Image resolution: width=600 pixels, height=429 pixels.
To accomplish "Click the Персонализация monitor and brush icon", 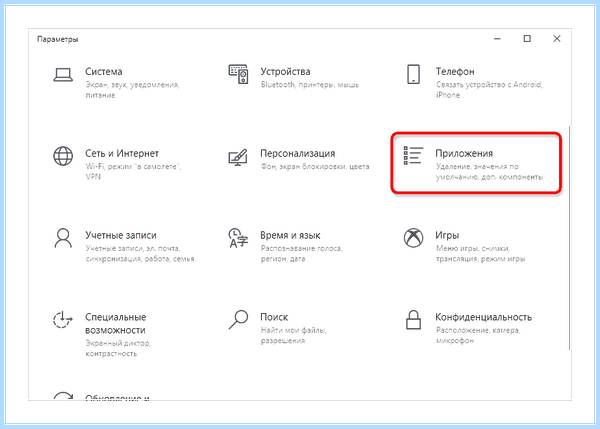I will click(x=238, y=157).
